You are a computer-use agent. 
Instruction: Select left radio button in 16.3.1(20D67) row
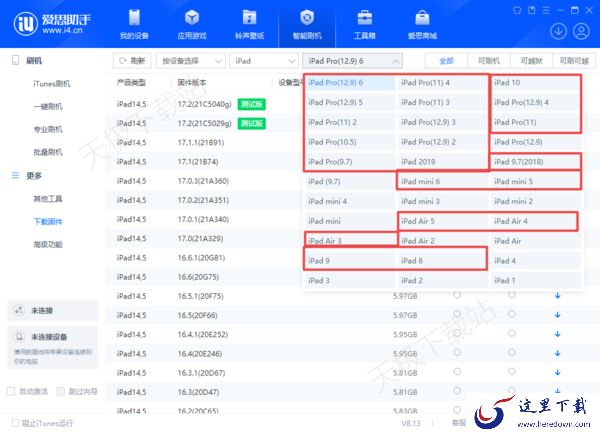[x=457, y=372]
